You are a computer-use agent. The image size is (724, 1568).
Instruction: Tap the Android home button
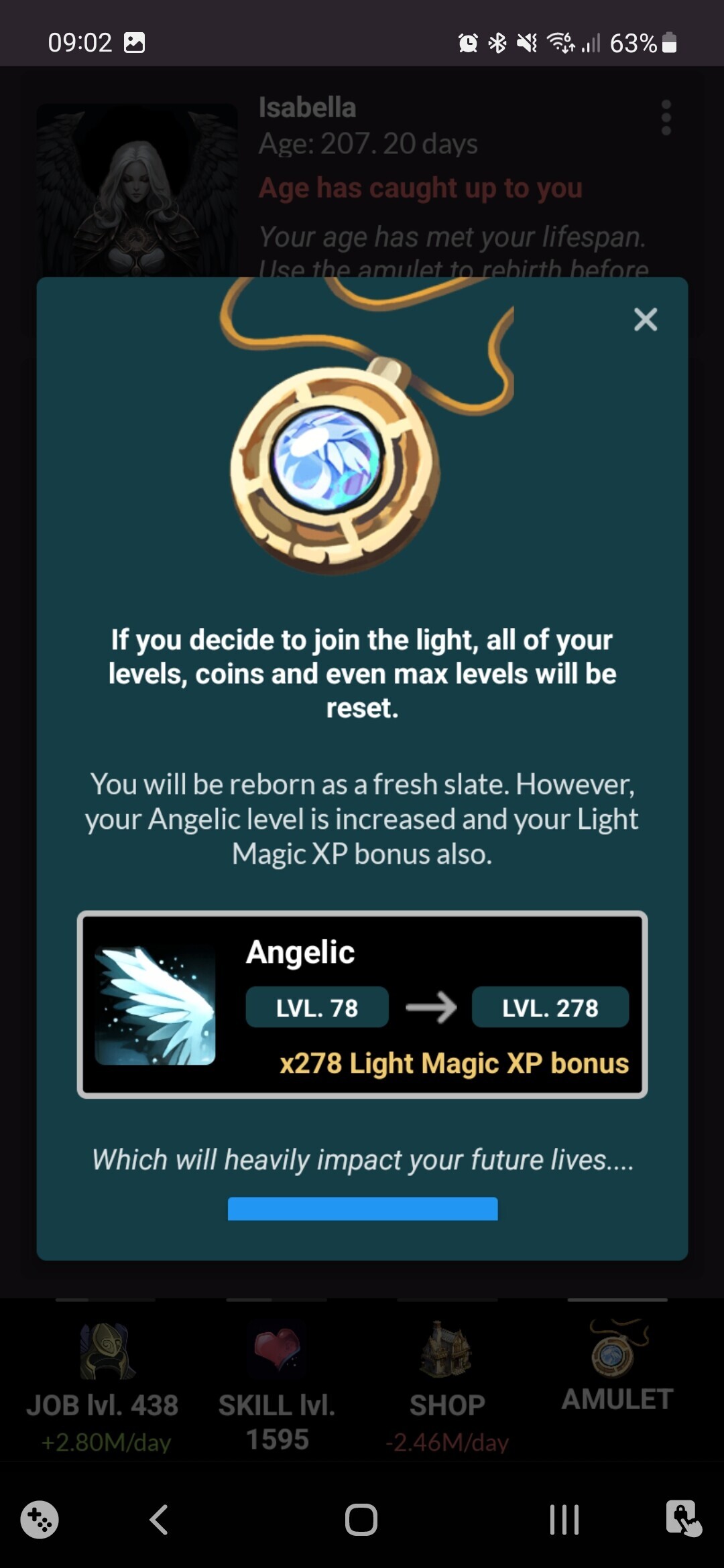pyautogui.click(x=361, y=1519)
